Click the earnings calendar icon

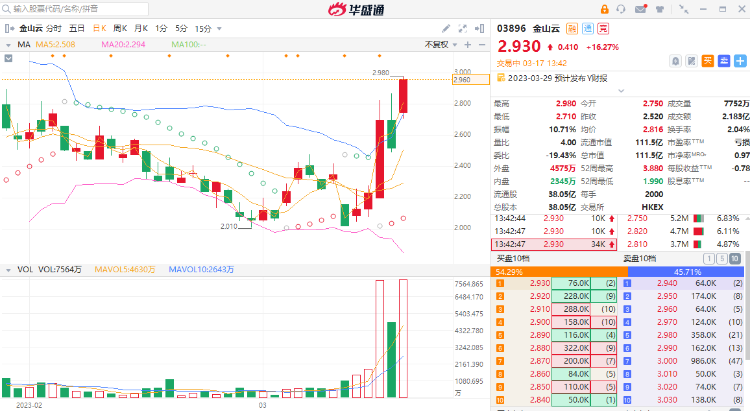click(501, 78)
